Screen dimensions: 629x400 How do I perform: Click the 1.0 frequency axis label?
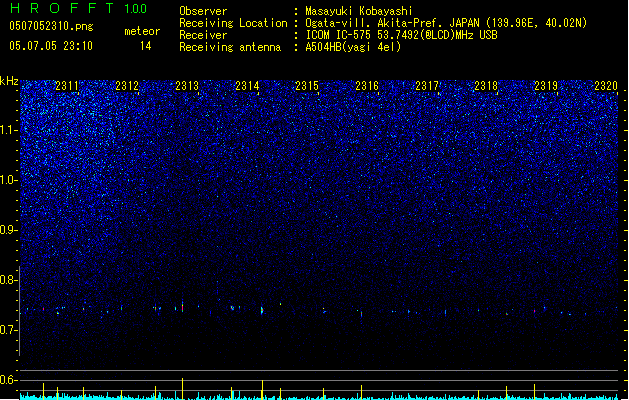click(9, 180)
